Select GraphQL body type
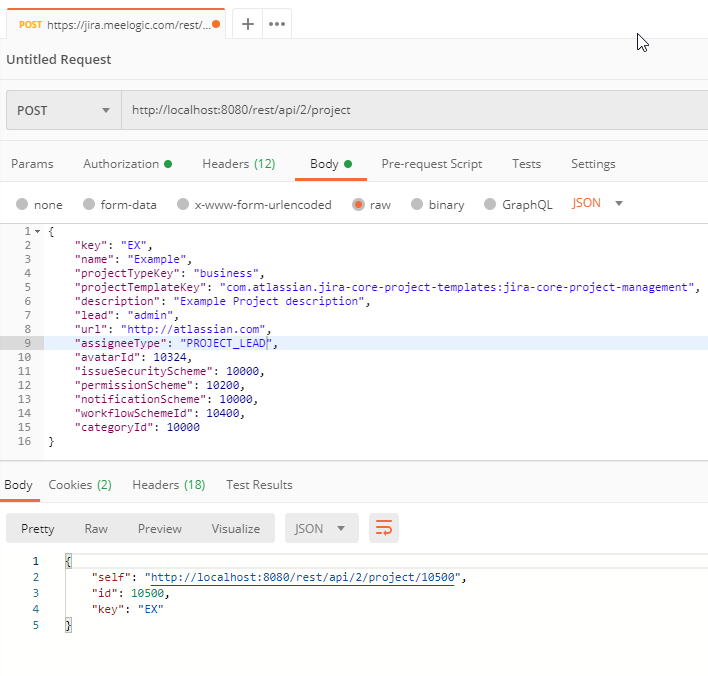 click(x=490, y=204)
